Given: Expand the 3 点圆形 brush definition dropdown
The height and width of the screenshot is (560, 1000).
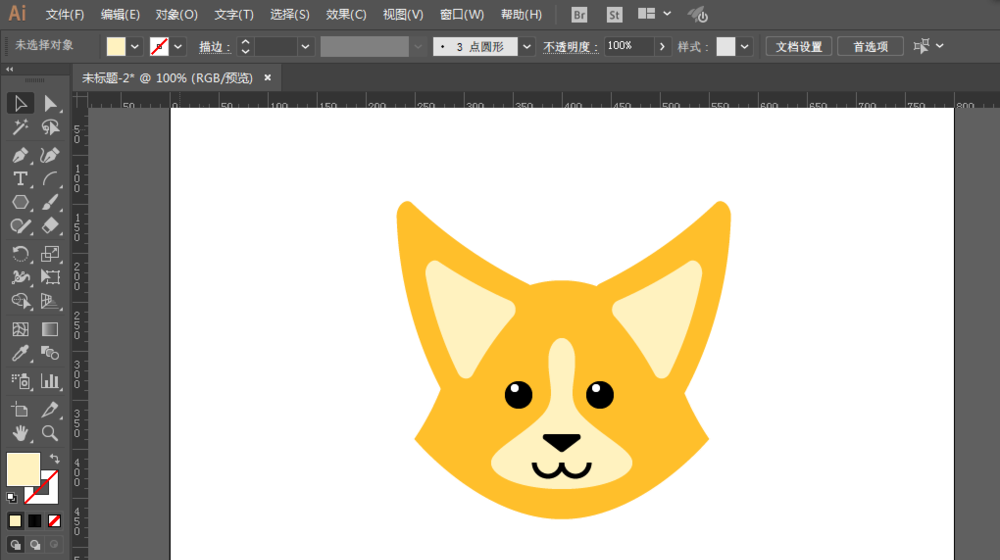Looking at the screenshot, I should tap(527, 46).
